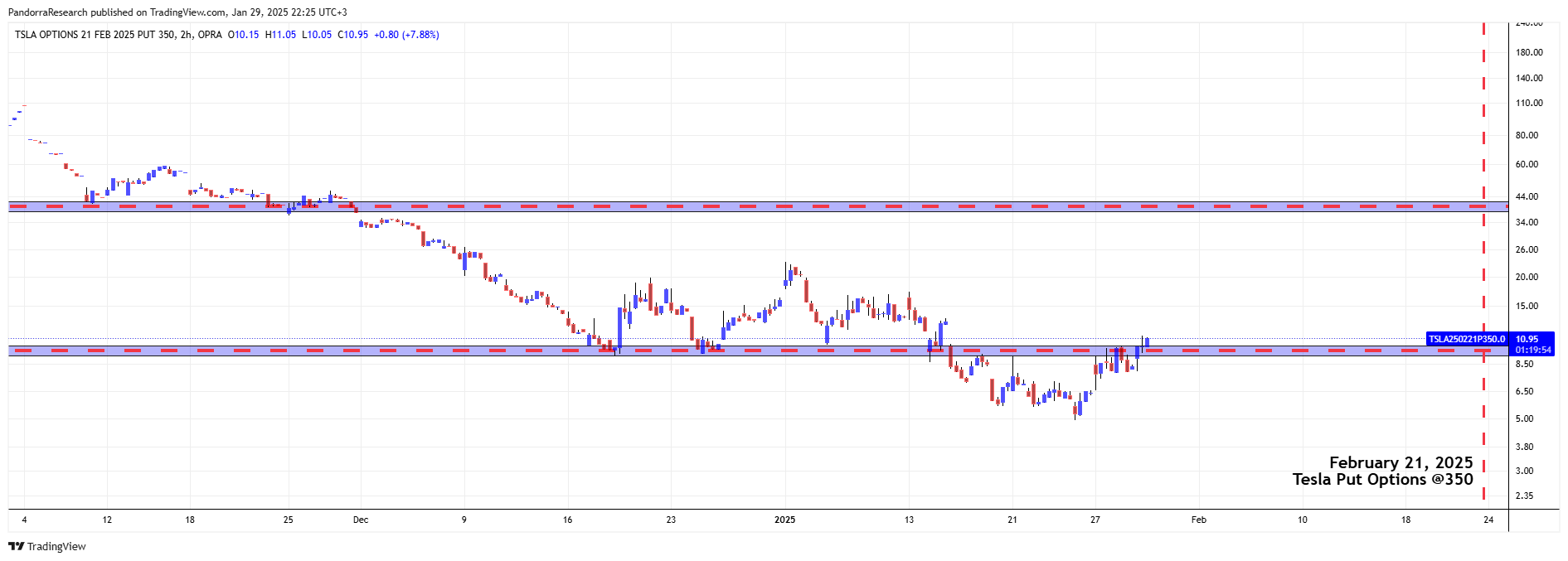1568x561 pixels.
Task: Click the low value L10.05
Action: (317, 35)
